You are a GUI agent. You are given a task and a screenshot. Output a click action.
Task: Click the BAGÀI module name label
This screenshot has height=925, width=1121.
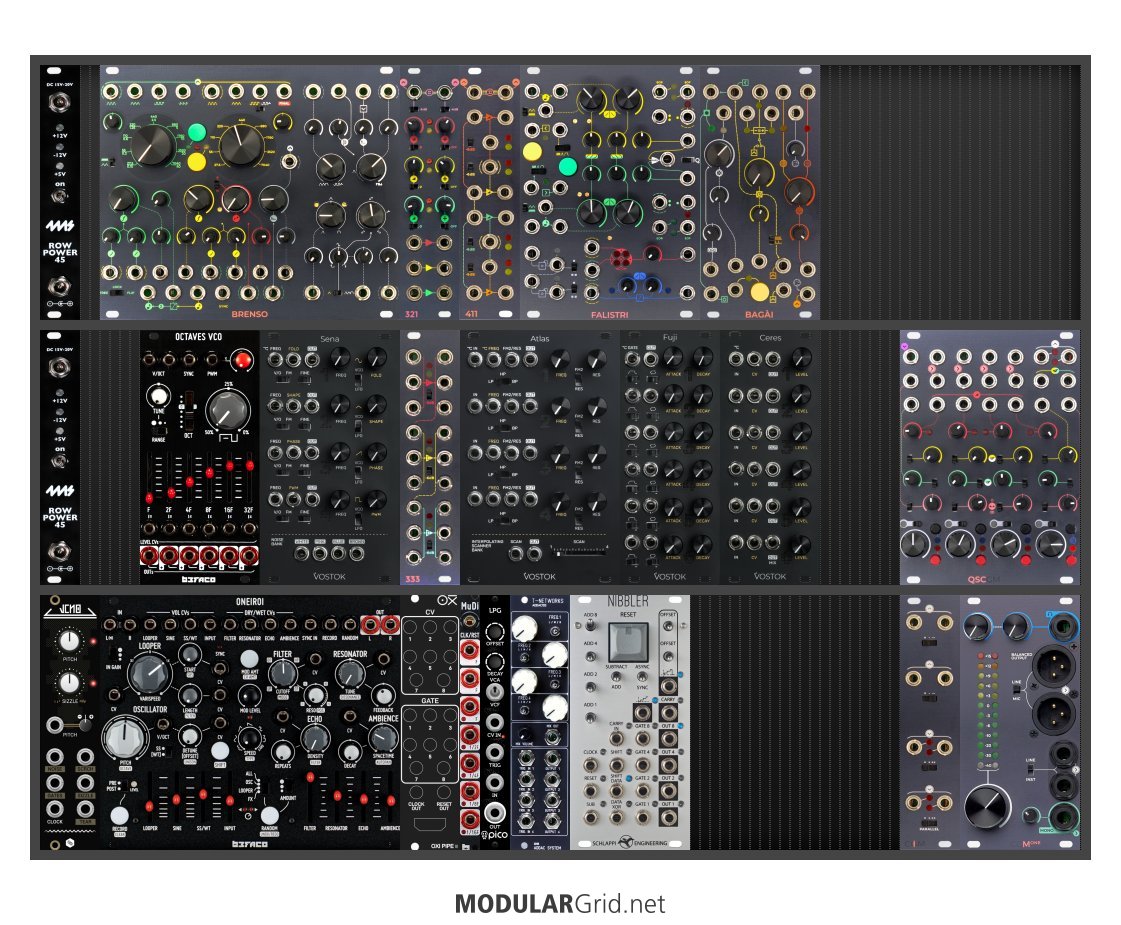759,315
